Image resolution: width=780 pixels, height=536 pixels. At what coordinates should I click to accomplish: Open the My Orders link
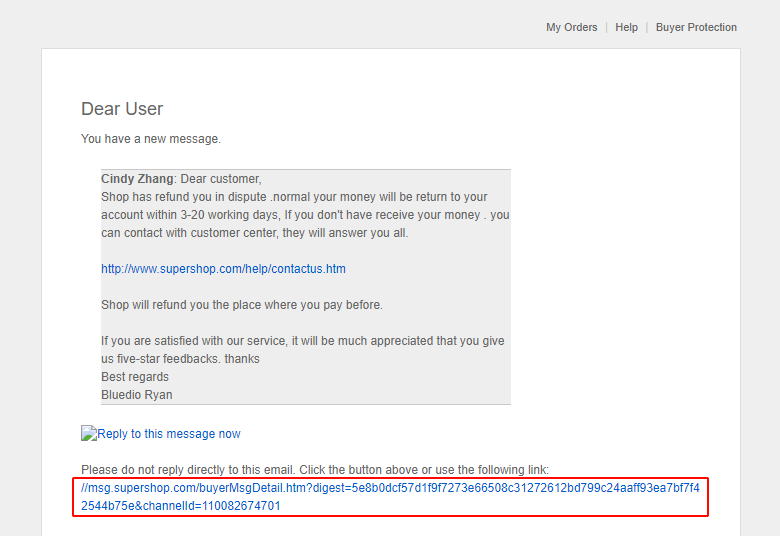click(572, 27)
